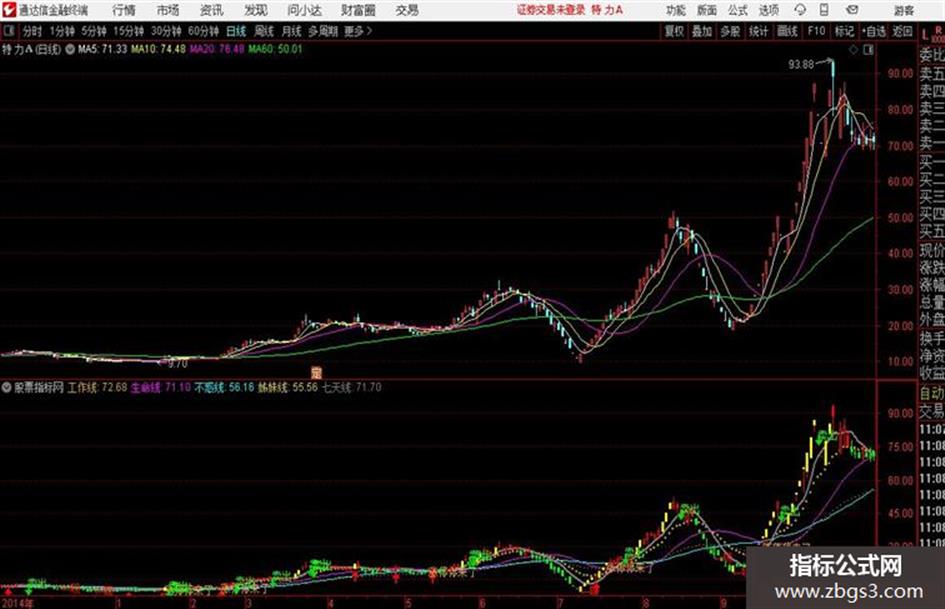Open the 市场 menu

click(168, 10)
